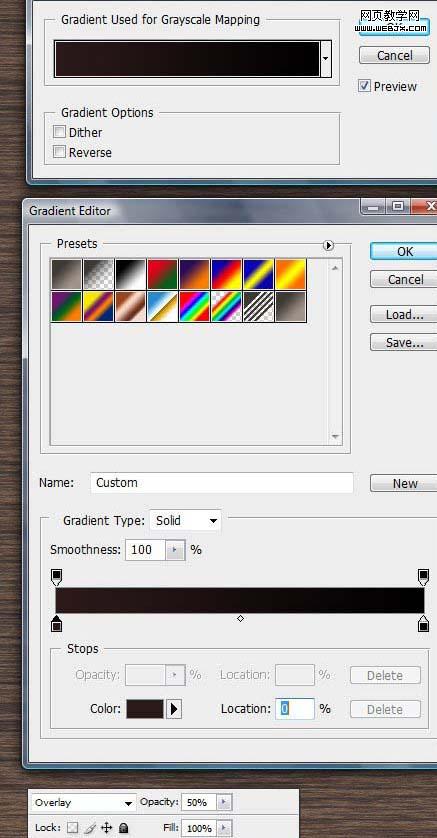Uncheck the Preview checkbox

pyautogui.click(x=364, y=86)
